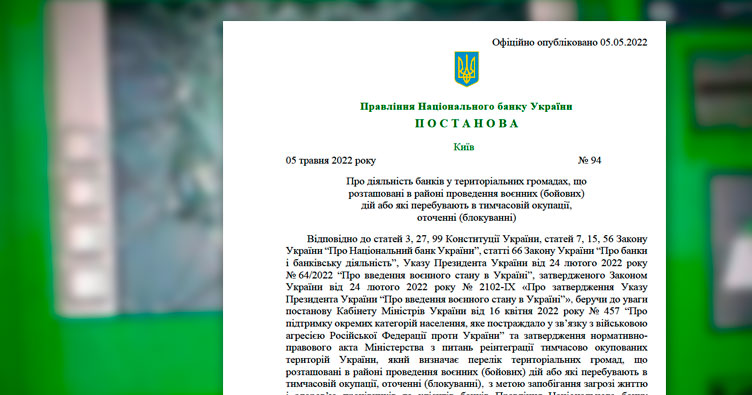Screen dimensions: 752x395
Task: Click the green 'Київ' city label
Action: point(464,147)
